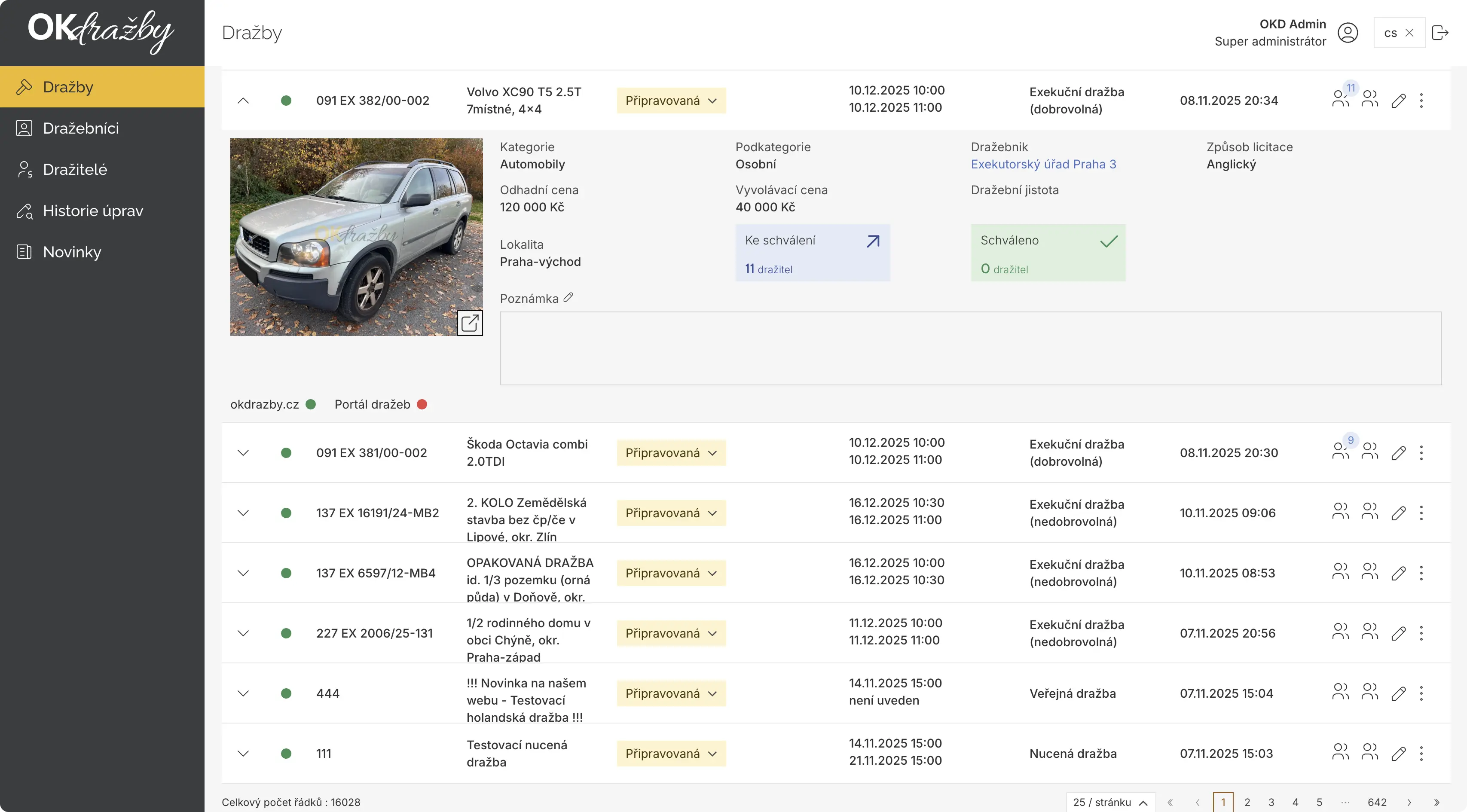Viewport: 1467px width, 812px height.
Task: Edit auction 137 EX 16191/24-MB2
Action: (x=1399, y=513)
